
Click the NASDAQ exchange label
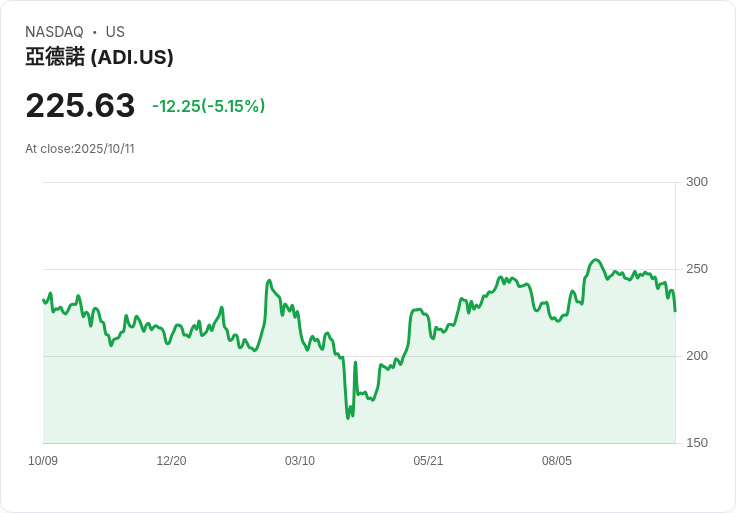[54, 32]
